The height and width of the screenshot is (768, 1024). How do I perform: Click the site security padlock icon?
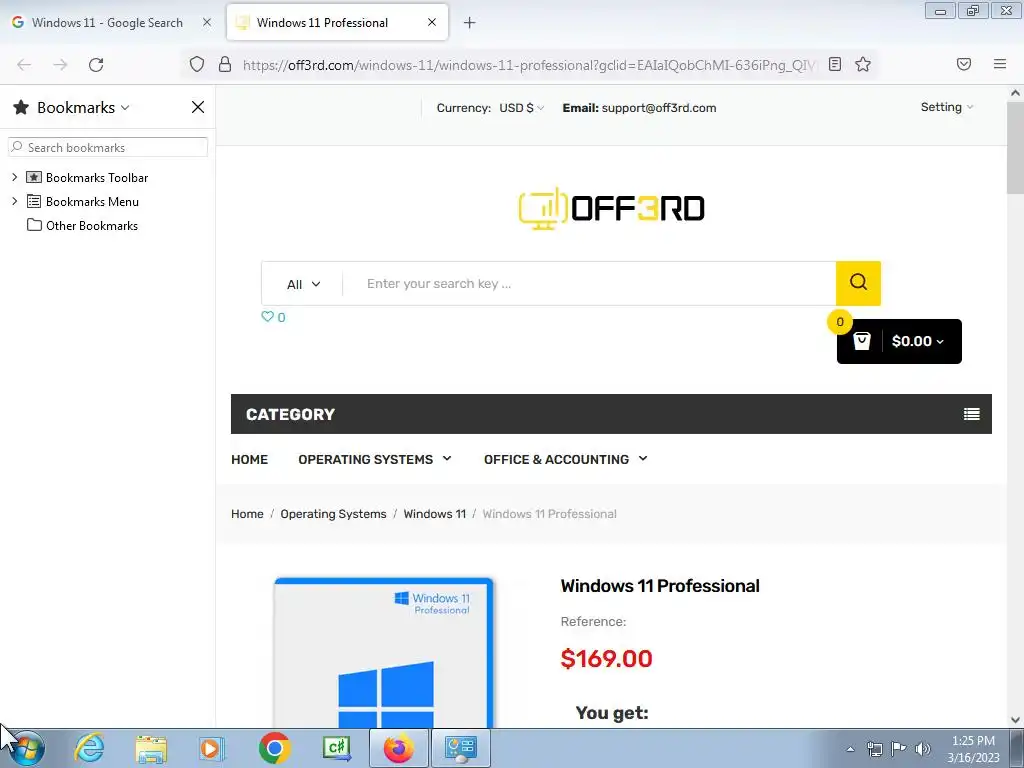click(x=225, y=64)
